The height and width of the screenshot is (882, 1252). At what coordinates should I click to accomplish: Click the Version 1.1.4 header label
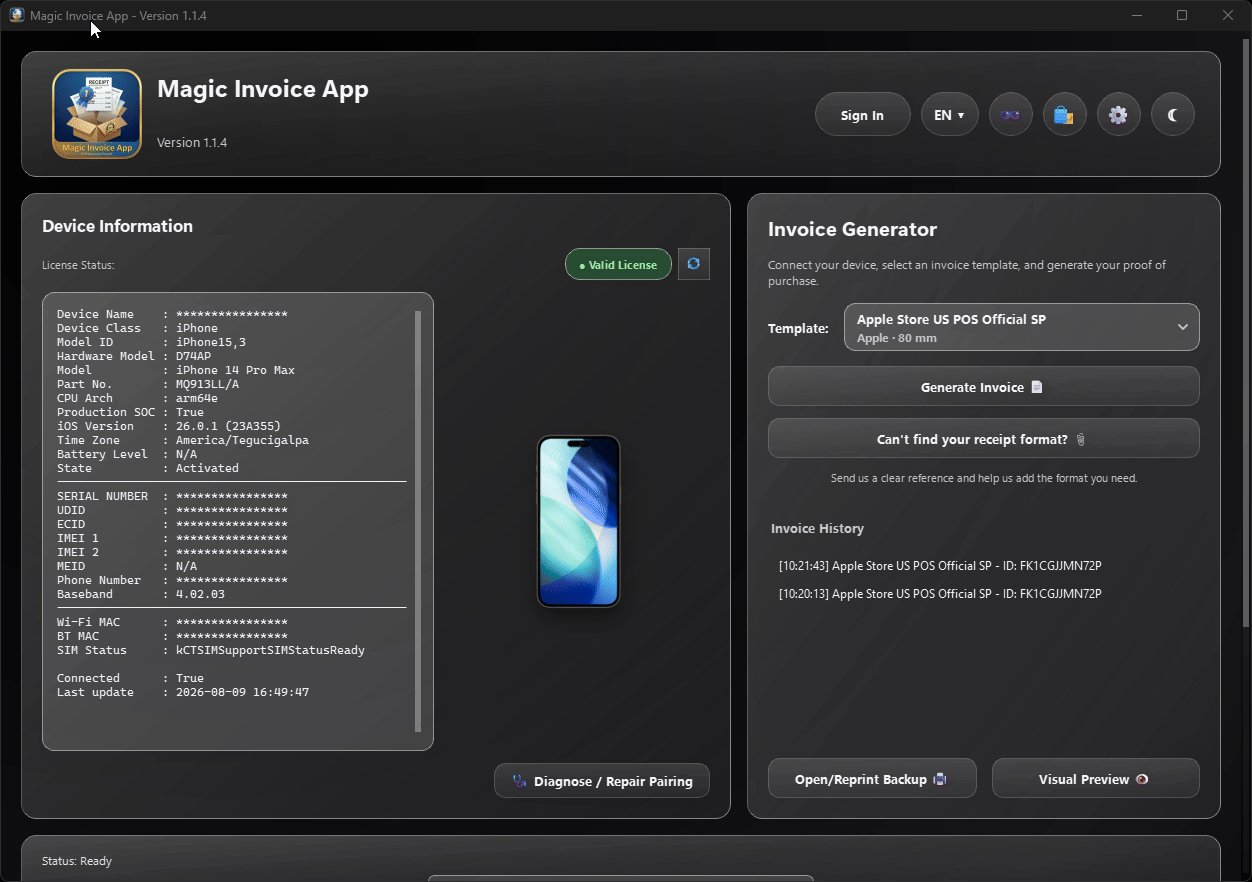[x=192, y=143]
